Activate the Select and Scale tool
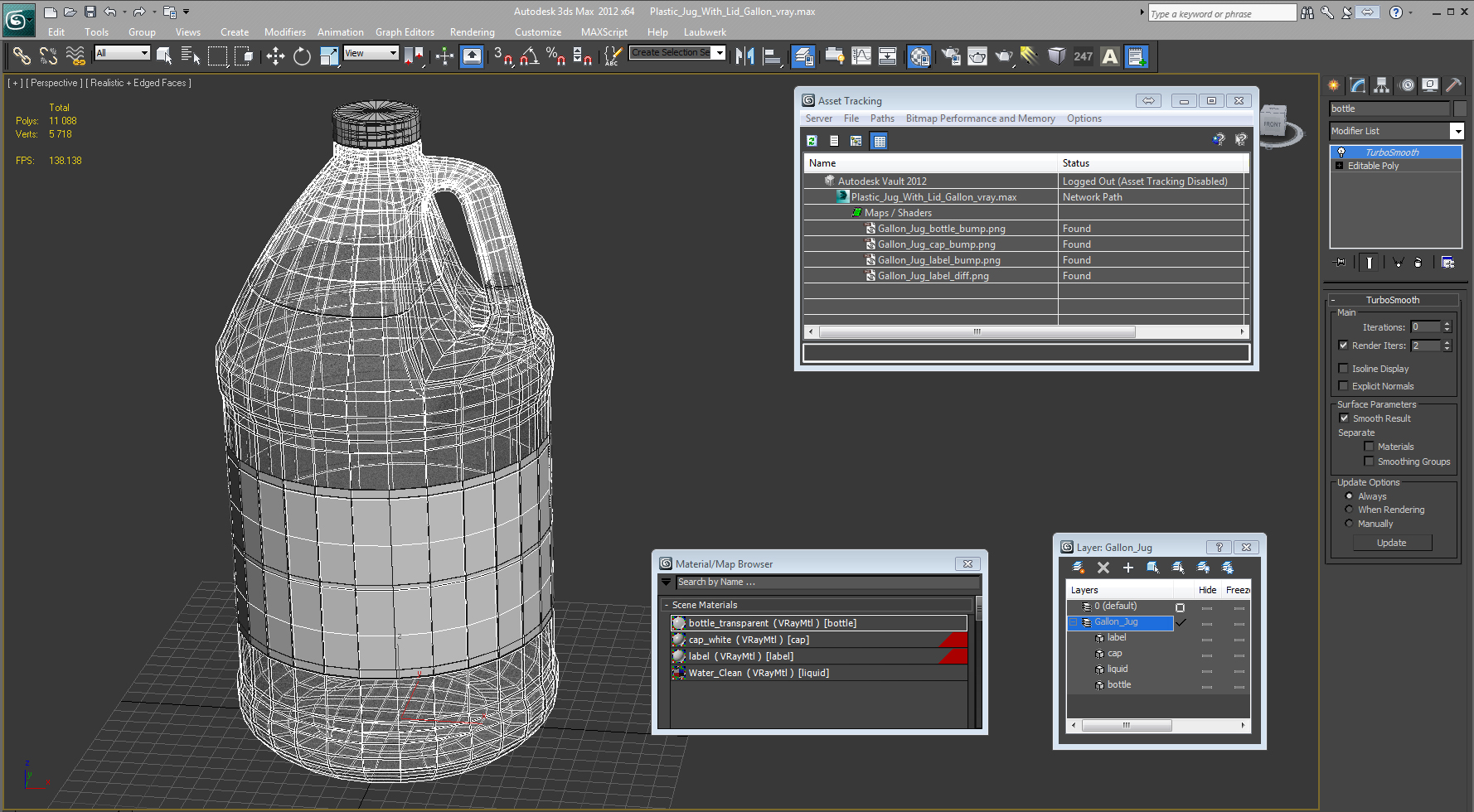This screenshot has width=1474, height=812. click(329, 56)
